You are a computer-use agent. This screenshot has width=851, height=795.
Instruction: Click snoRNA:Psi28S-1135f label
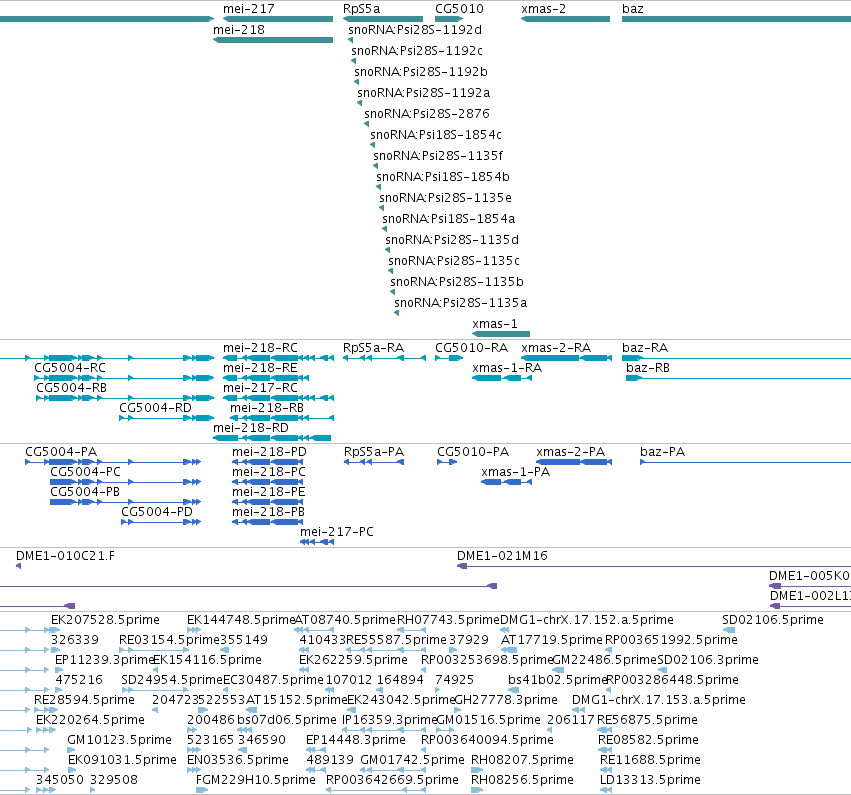tap(437, 156)
